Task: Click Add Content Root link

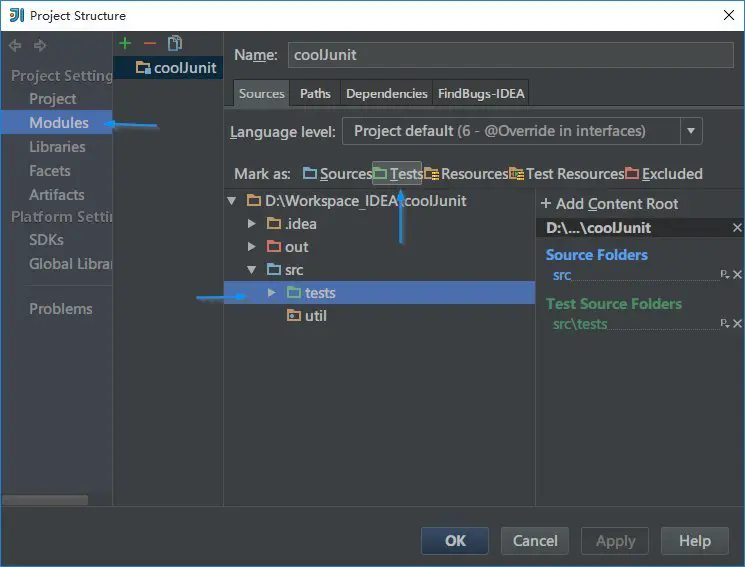Action: click(609, 204)
